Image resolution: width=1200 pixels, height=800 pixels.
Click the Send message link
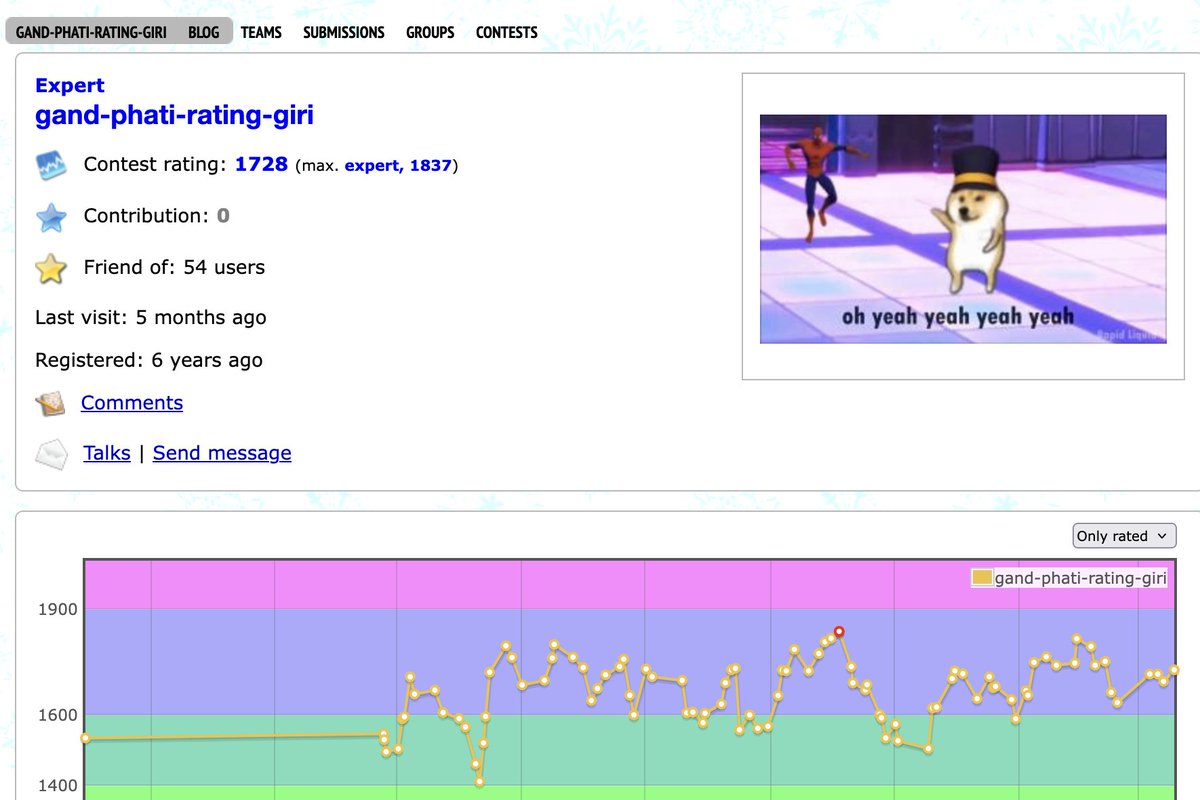(x=222, y=453)
